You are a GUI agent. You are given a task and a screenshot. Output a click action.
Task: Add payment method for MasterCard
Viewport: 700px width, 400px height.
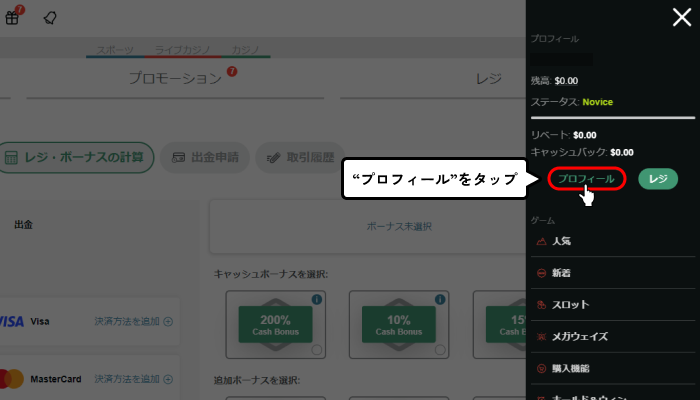(x=133, y=379)
